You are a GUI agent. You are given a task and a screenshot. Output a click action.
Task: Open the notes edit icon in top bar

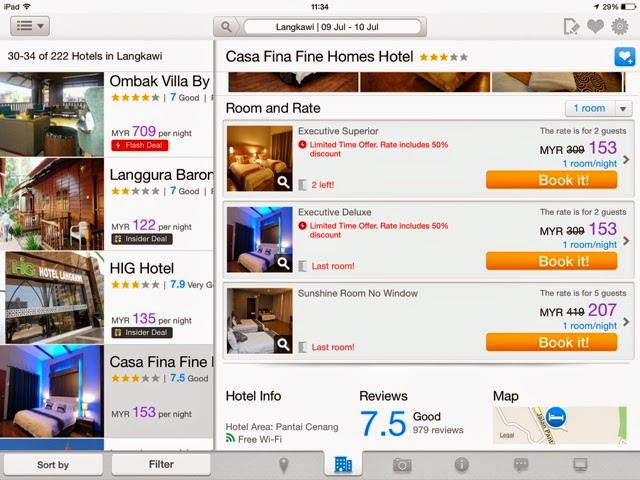(571, 27)
